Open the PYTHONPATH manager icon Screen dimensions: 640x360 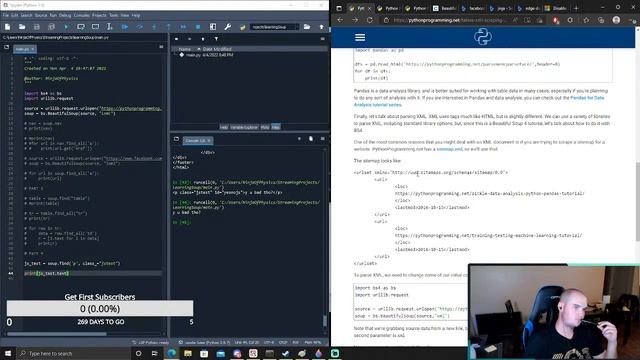(x=242, y=27)
